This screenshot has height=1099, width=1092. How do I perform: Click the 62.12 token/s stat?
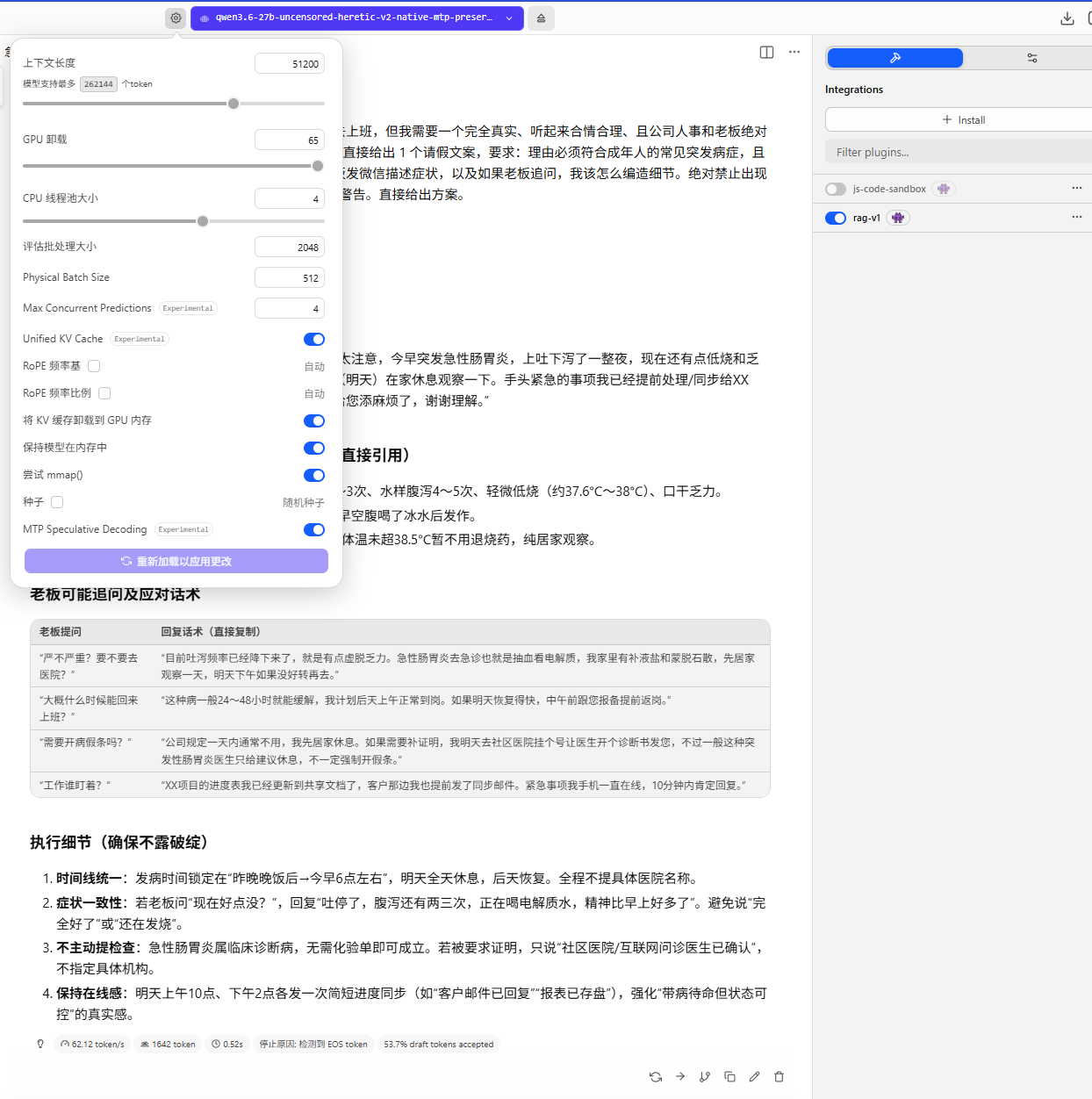click(x=92, y=1044)
